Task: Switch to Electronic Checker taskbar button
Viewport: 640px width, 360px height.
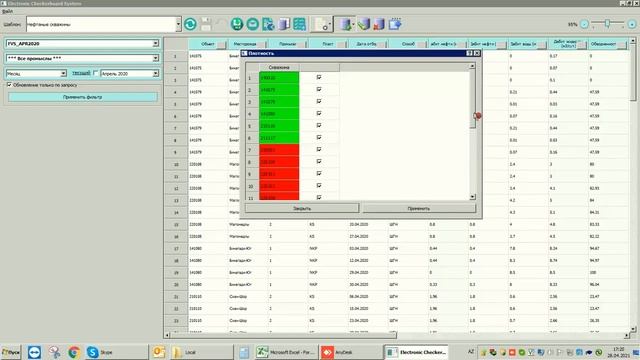Action: click(416, 352)
